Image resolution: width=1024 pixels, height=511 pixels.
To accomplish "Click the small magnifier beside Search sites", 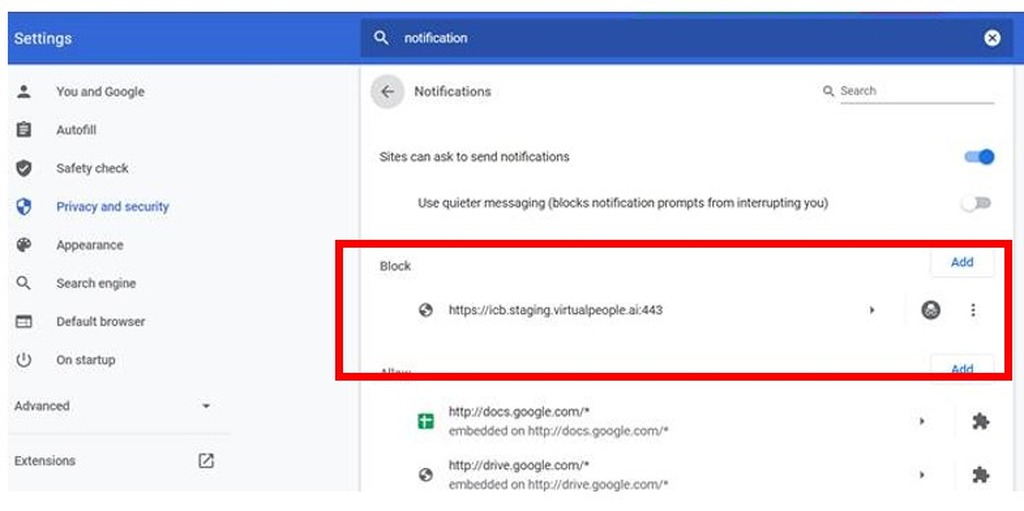I will pyautogui.click(x=829, y=91).
